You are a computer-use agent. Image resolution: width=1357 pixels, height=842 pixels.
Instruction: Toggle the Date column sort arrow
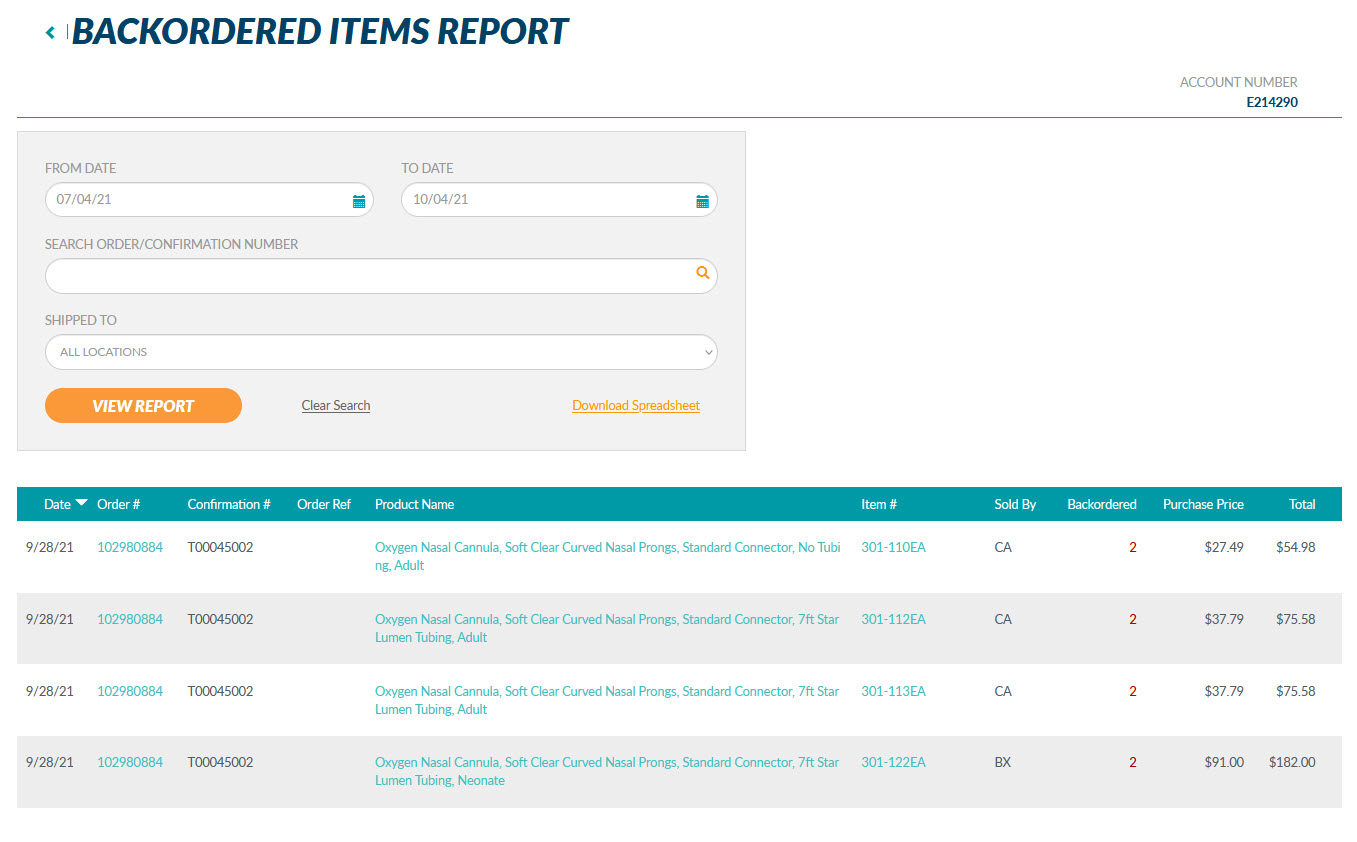click(81, 503)
